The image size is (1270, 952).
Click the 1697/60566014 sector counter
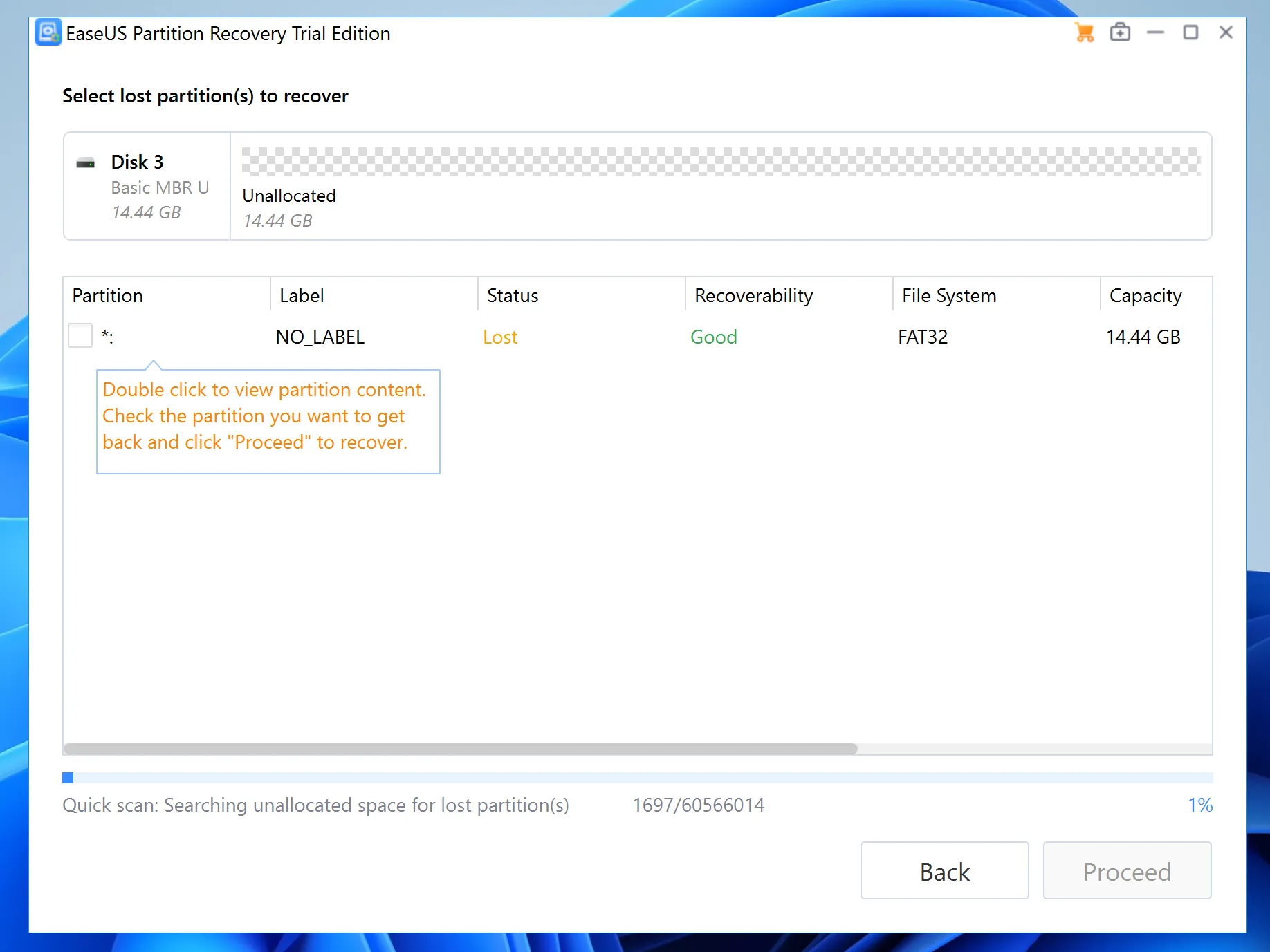(x=698, y=805)
